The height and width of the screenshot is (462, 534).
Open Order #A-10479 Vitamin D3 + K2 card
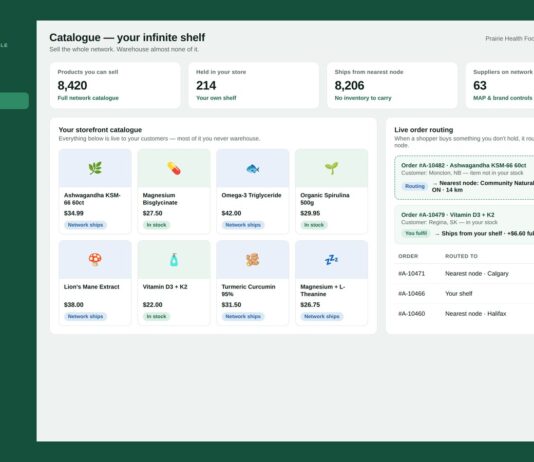tap(464, 224)
